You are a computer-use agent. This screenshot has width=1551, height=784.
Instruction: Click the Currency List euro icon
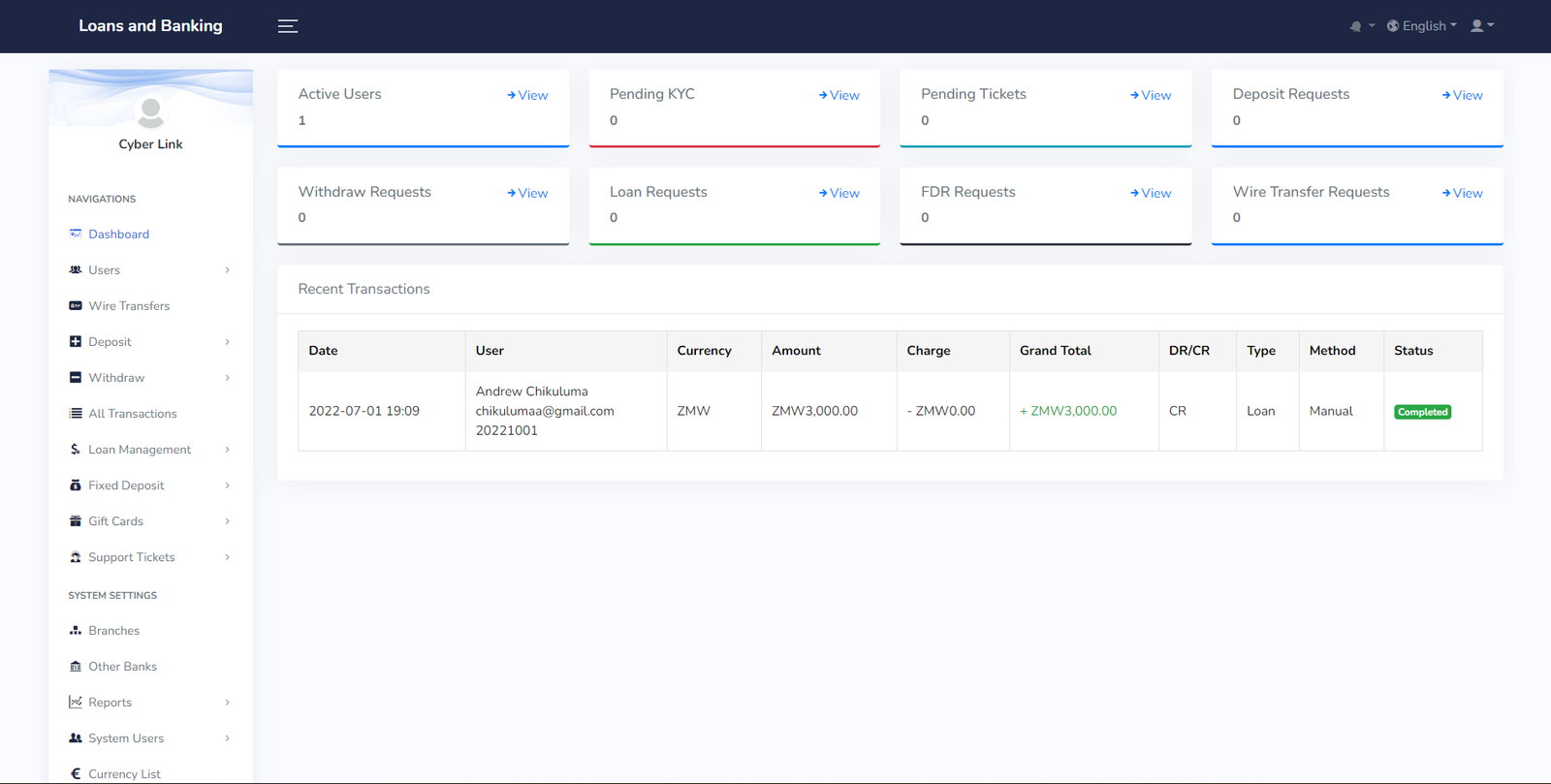tap(76, 774)
